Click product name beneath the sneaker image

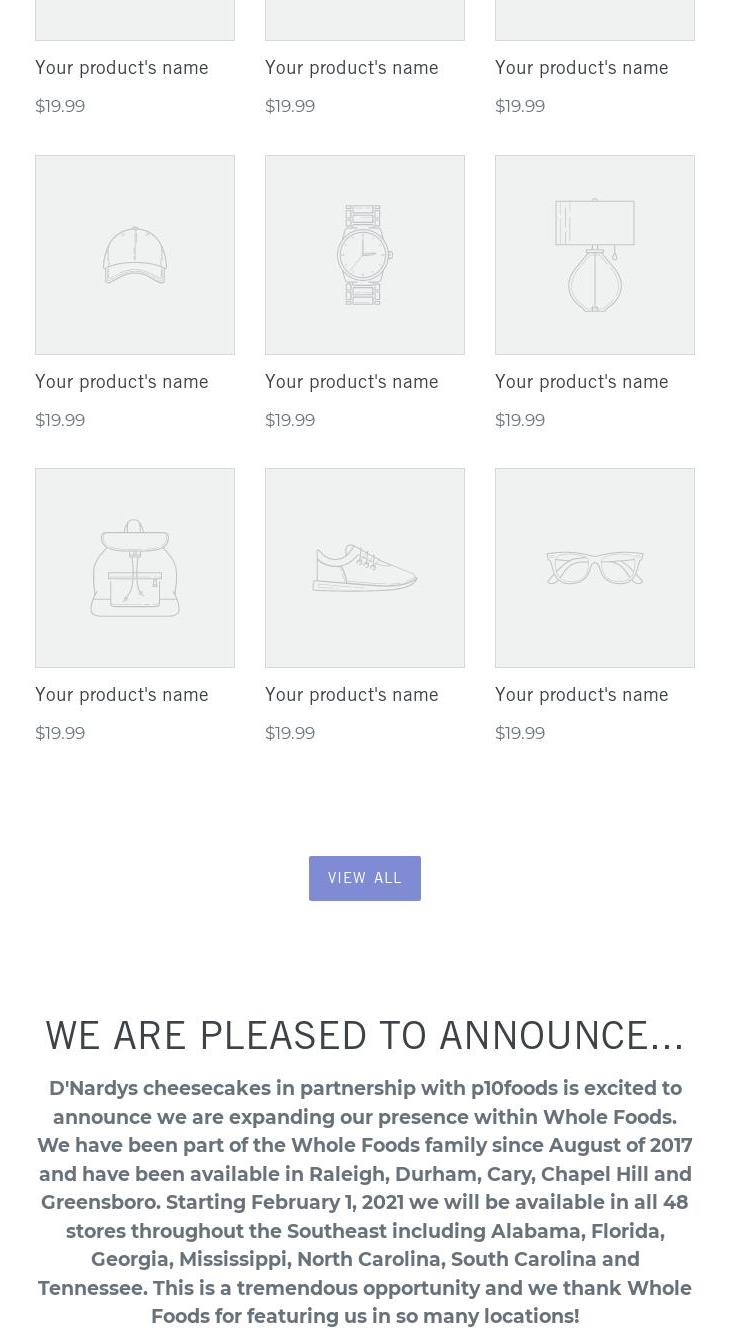(352, 695)
